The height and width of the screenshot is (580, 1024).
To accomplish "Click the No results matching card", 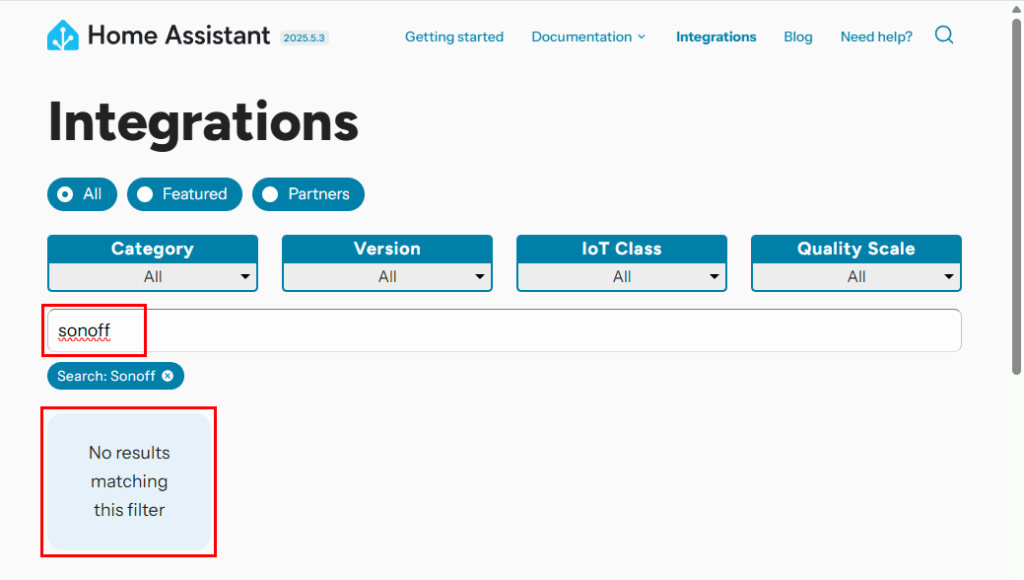I will [x=129, y=481].
